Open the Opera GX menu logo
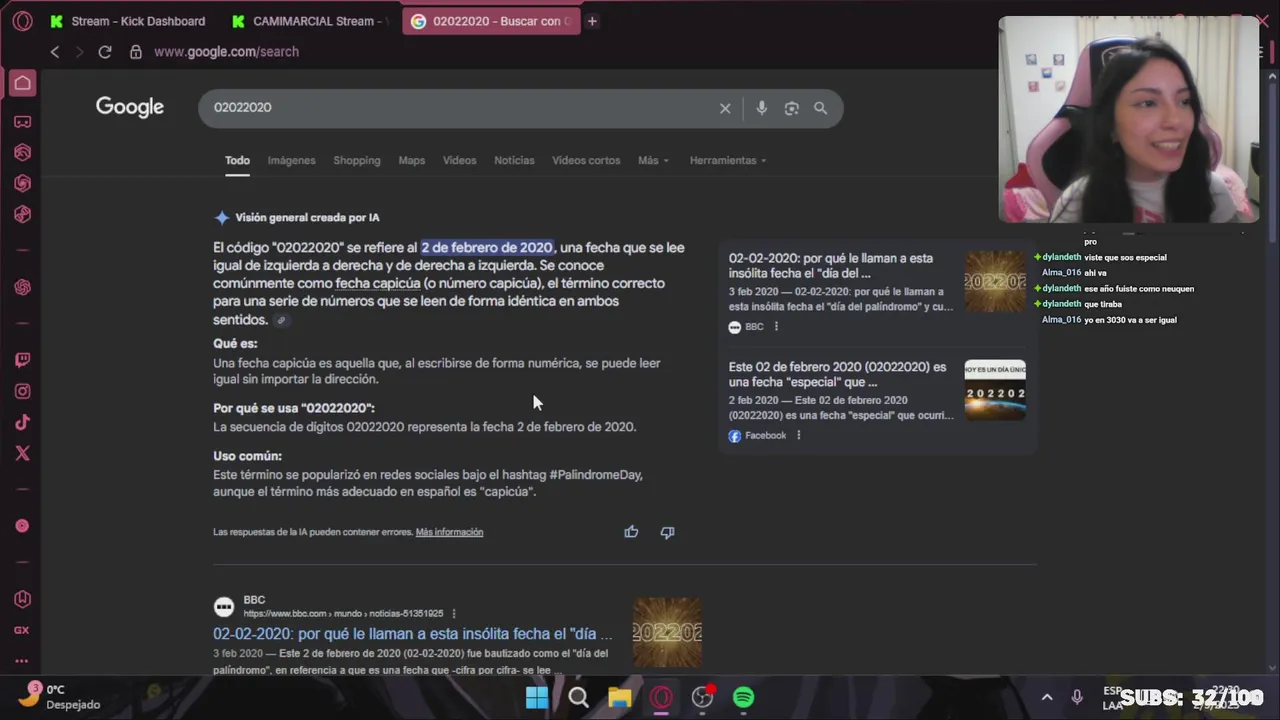Viewport: 1280px width, 720px height. tap(22, 21)
